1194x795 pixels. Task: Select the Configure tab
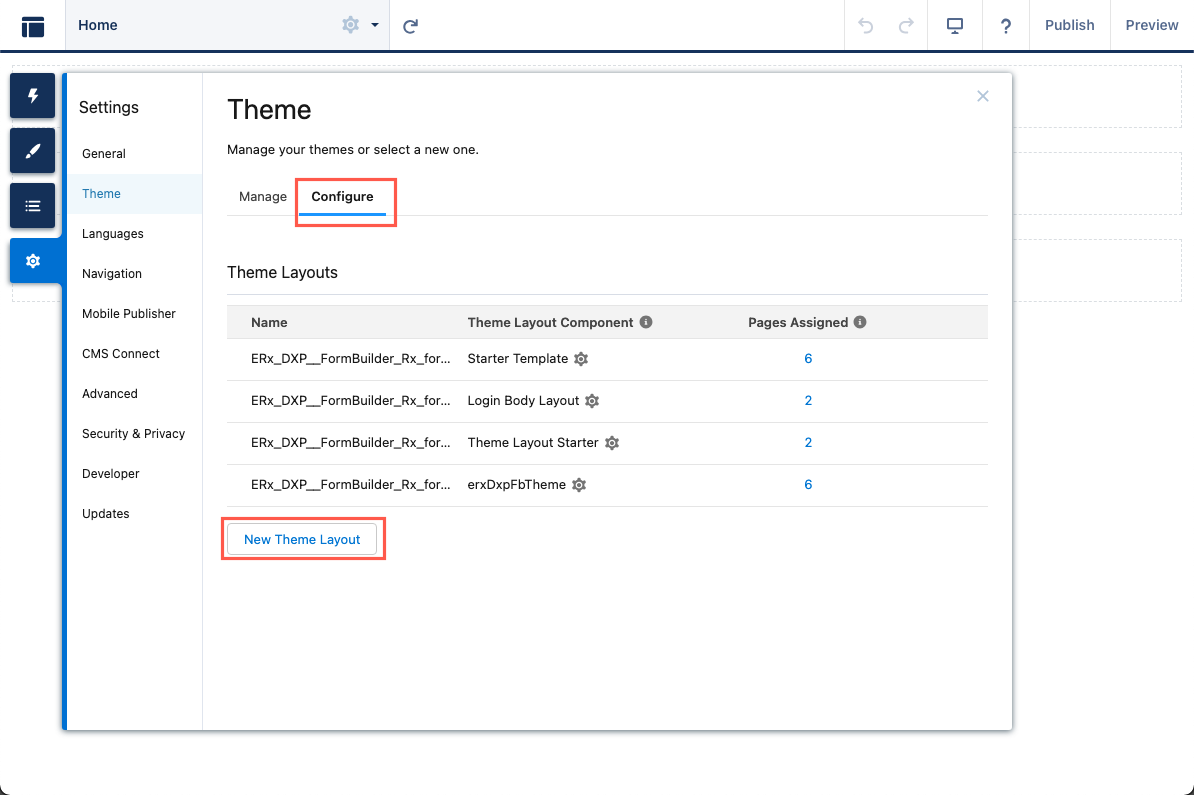click(342, 197)
